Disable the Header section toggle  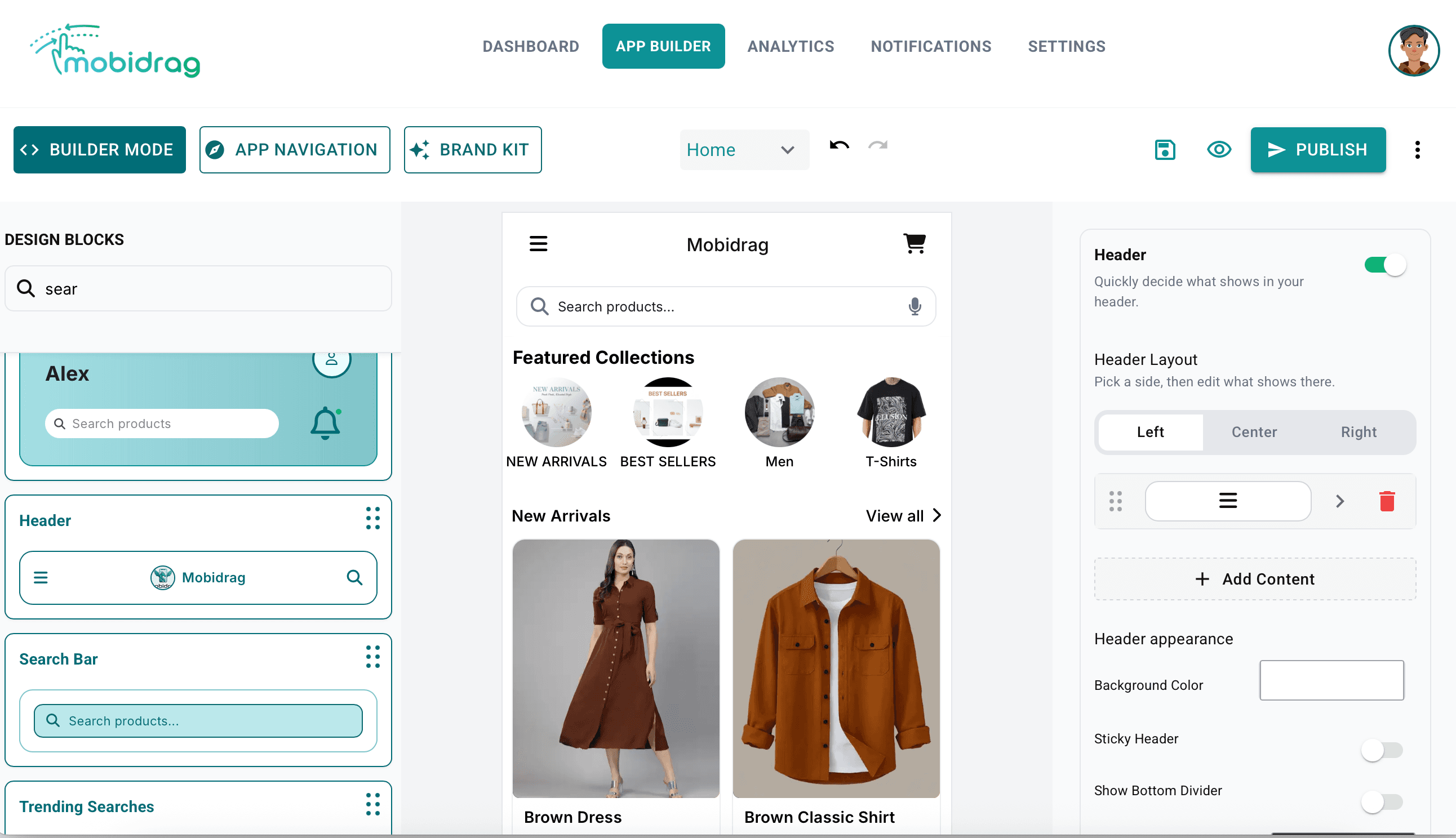(x=1384, y=265)
